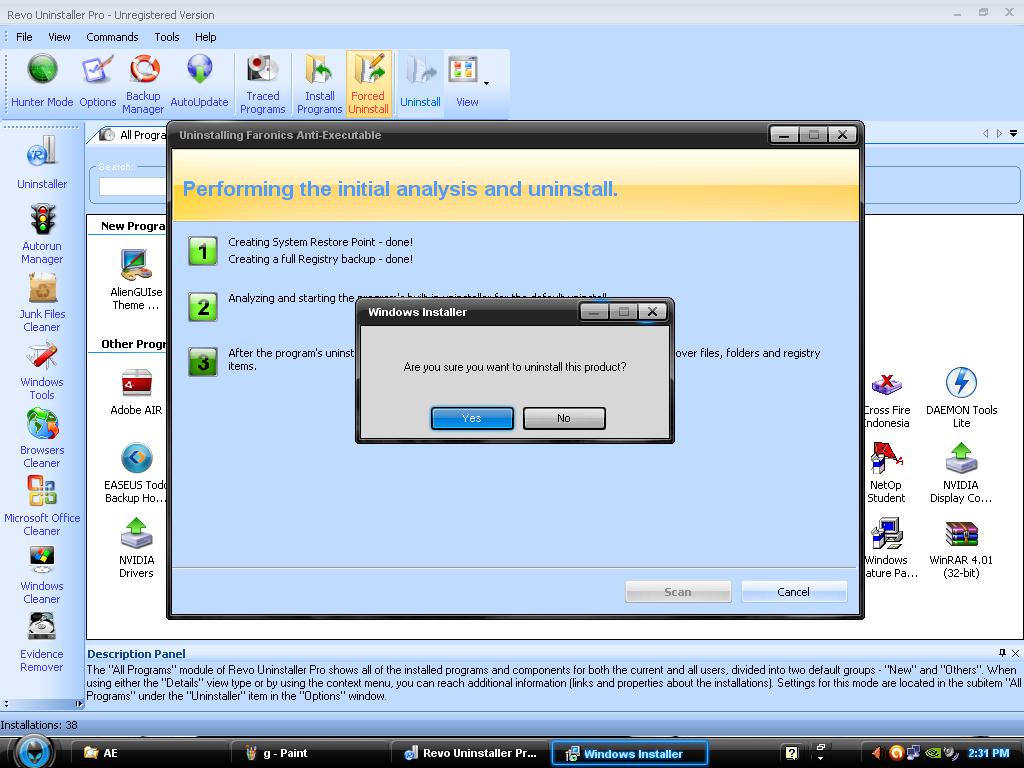The image size is (1024, 768).
Task: Click the Search input field
Action: pos(133,186)
